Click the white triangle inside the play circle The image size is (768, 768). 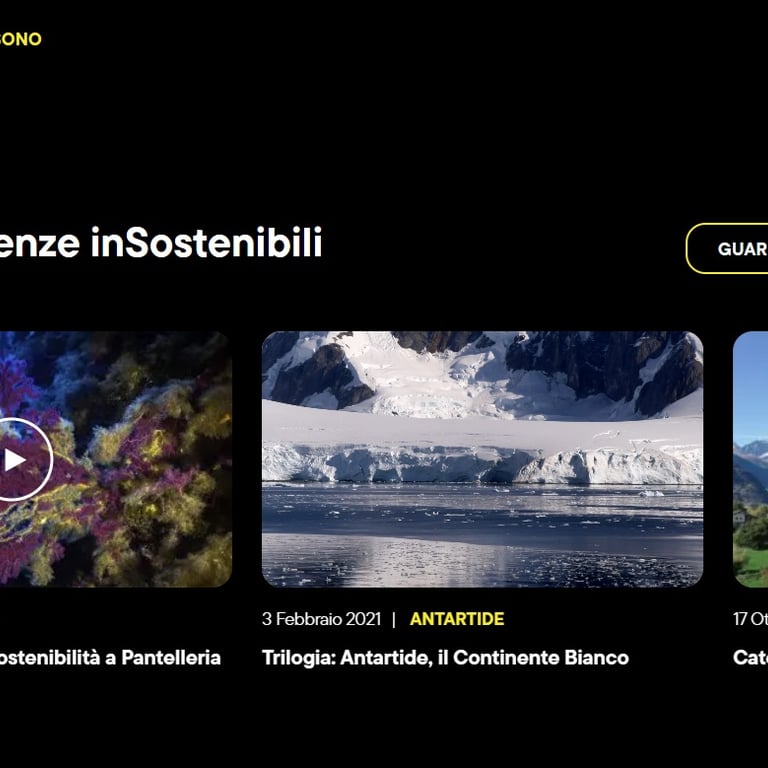[x=15, y=460]
